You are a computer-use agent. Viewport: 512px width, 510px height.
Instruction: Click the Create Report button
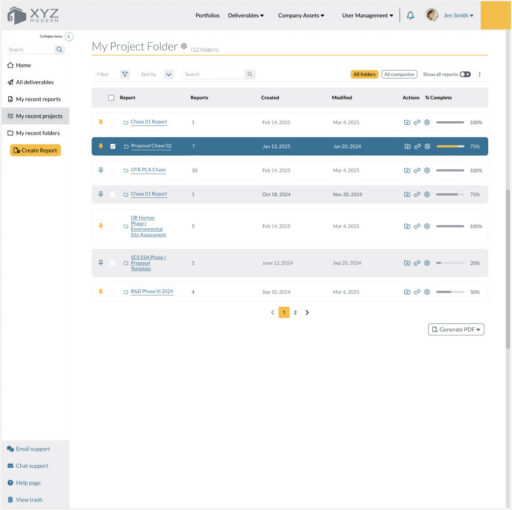(35, 150)
